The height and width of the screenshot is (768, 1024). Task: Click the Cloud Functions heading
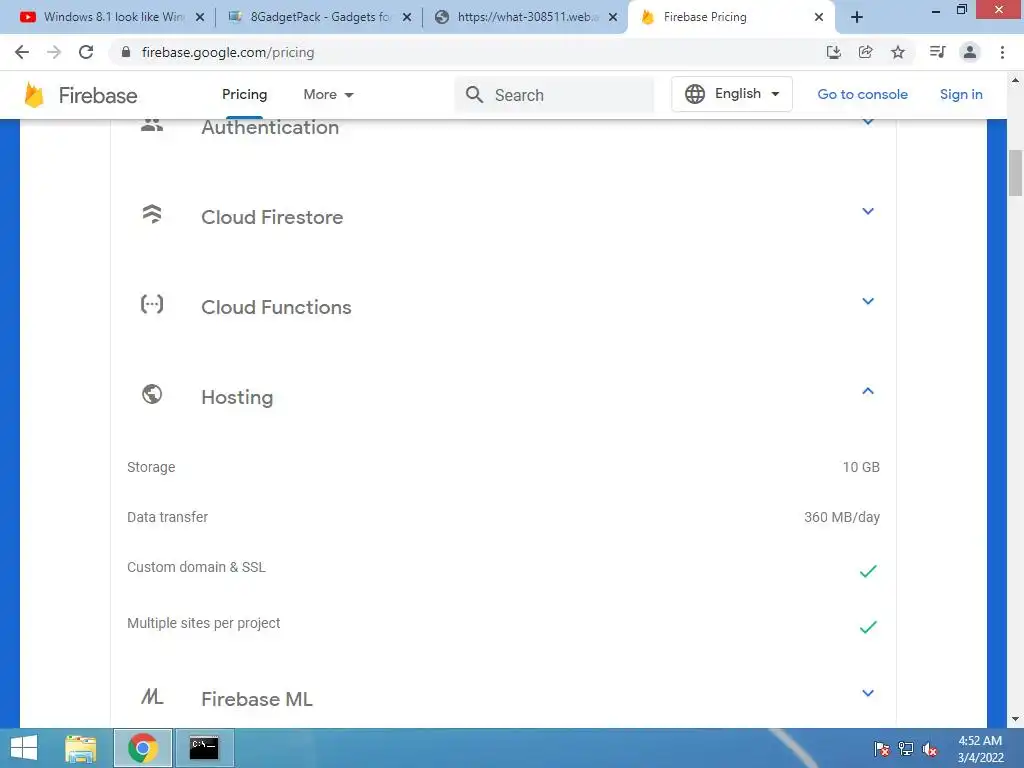[276, 307]
